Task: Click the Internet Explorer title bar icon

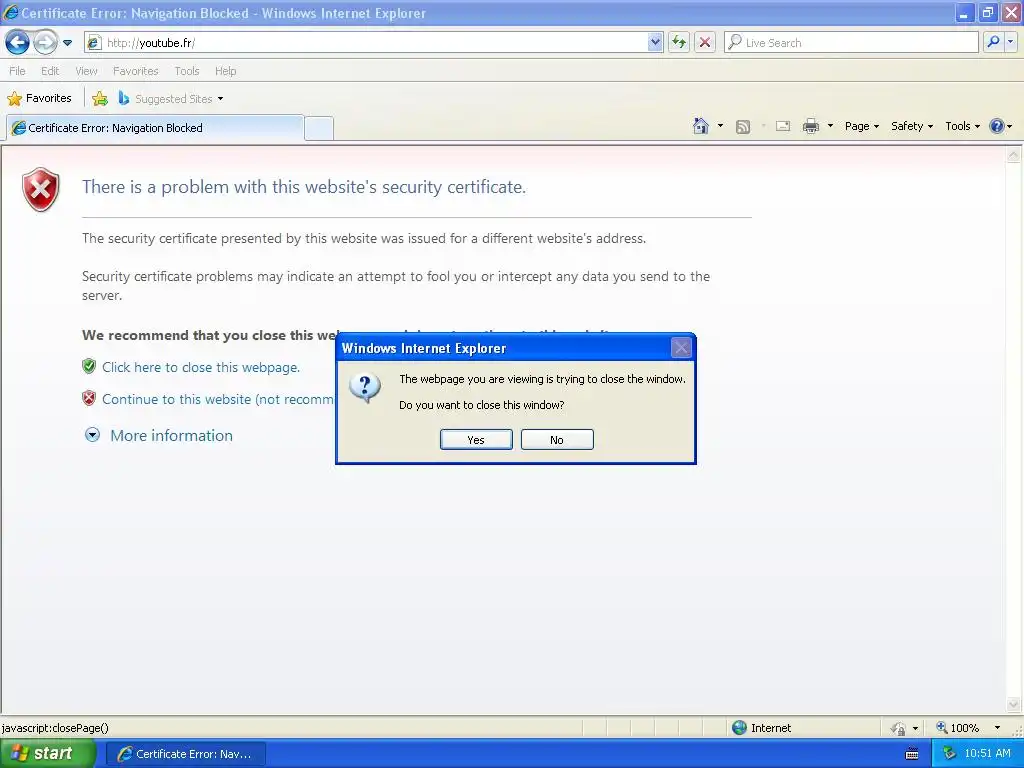Action: [11, 12]
